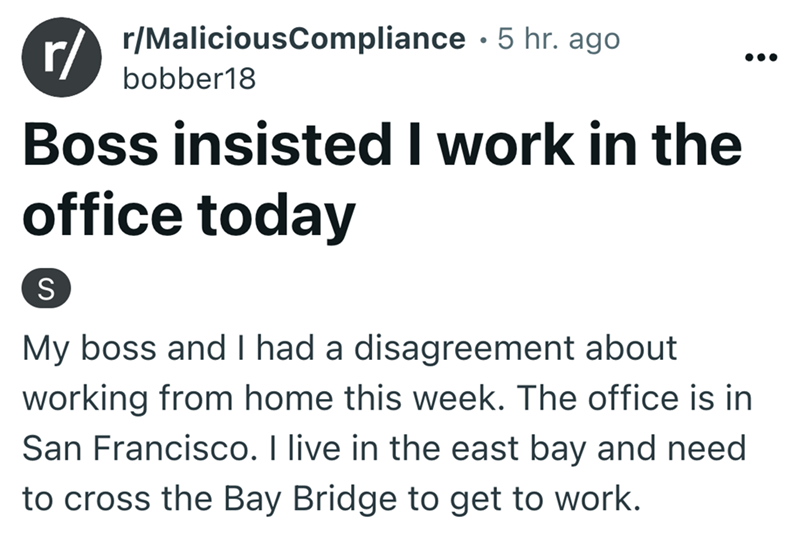Visit the r/MaliciousCompliance subreddit link

[x=292, y=39]
